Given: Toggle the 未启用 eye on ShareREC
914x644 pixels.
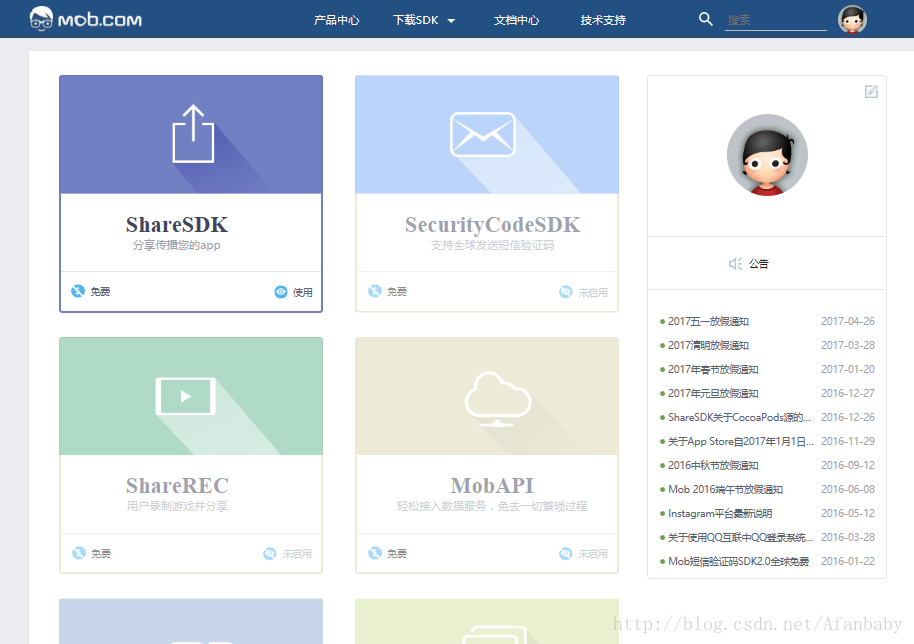Looking at the screenshot, I should tap(269, 554).
